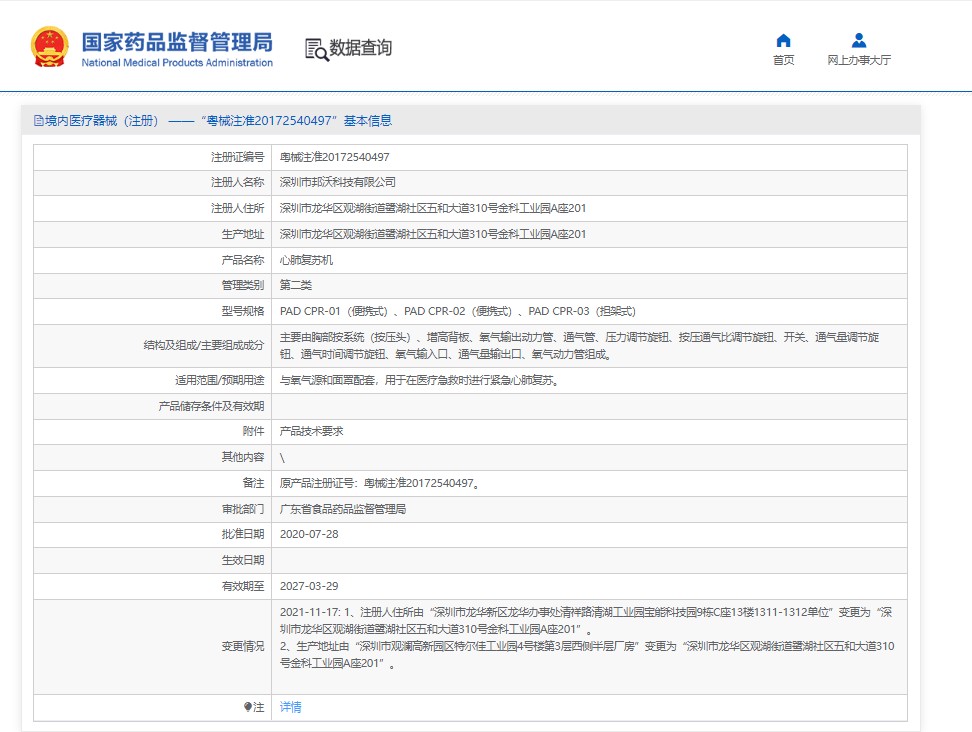Viewport: 972px width, 732px height.
Task: Click the expiry date 2027-03-29
Action: pyautogui.click(x=309, y=586)
